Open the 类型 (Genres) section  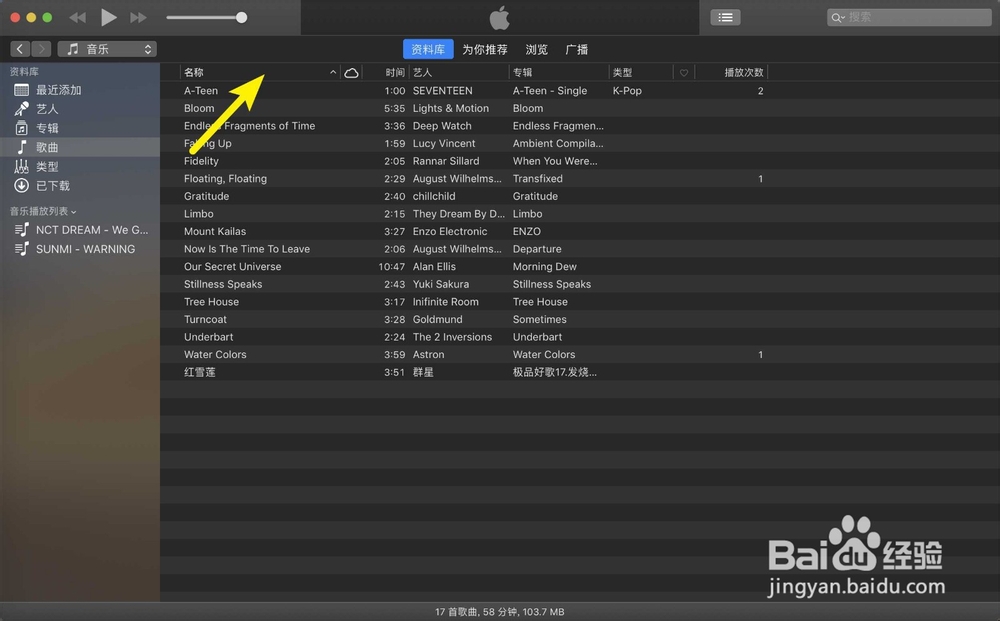point(45,166)
